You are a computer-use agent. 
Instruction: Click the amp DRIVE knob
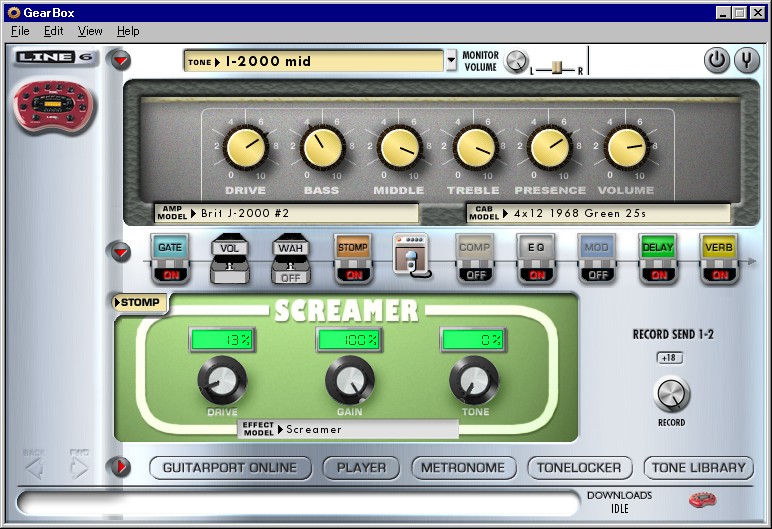(x=245, y=147)
